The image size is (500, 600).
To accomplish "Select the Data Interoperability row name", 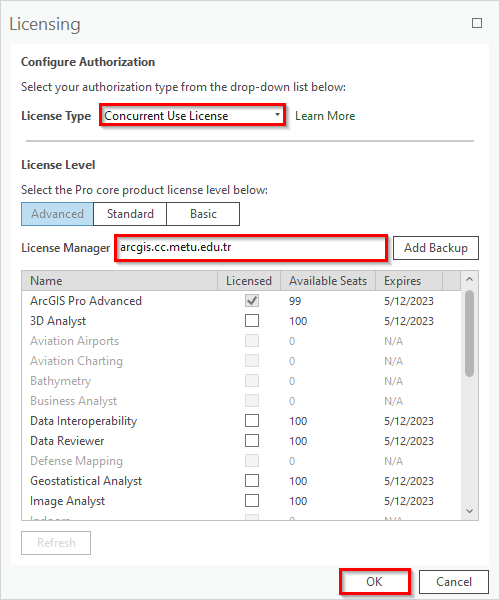I will (x=83, y=421).
